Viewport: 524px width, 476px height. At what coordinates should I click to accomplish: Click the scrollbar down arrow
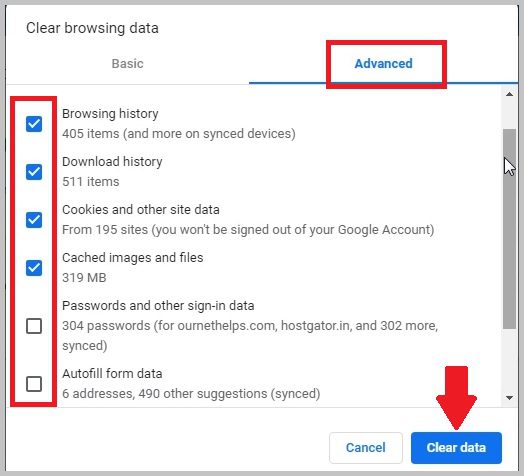coord(509,398)
